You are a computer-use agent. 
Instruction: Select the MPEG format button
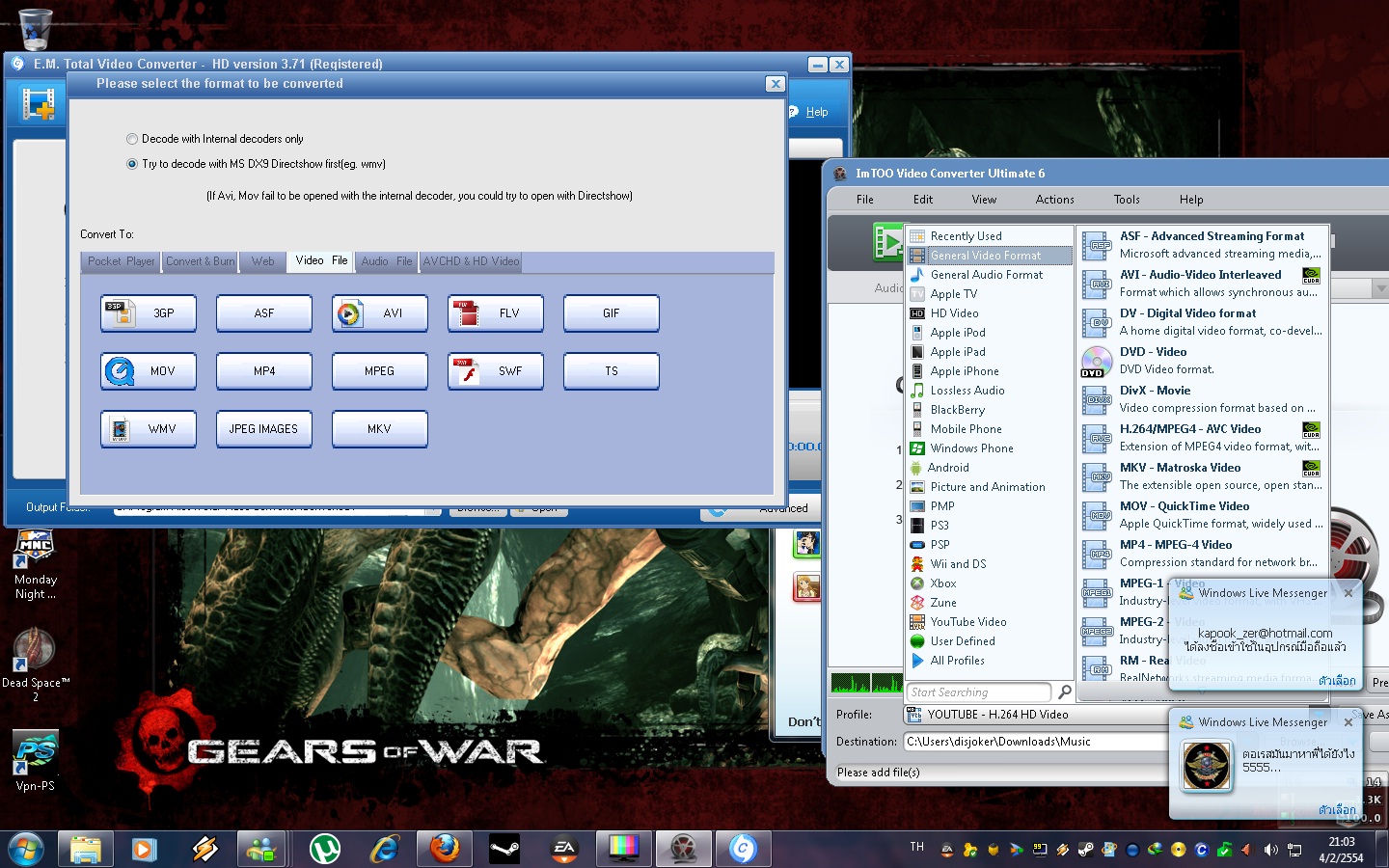(x=380, y=371)
